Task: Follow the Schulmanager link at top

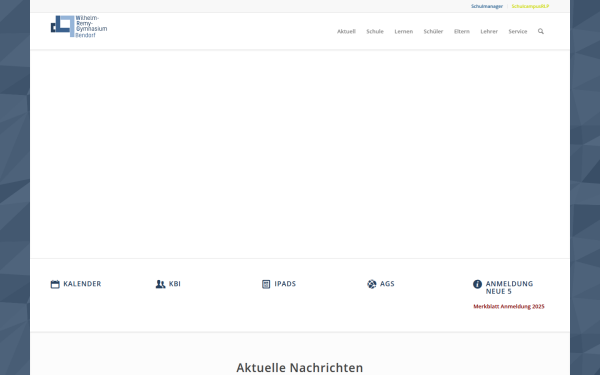Action: [487, 6]
